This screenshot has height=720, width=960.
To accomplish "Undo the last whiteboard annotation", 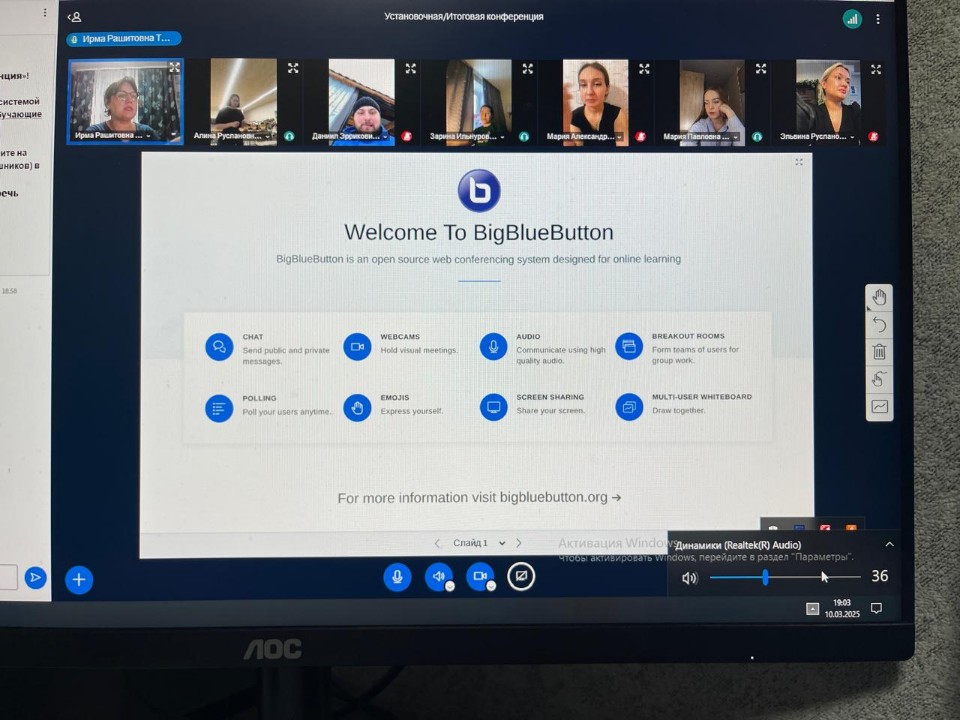I will (x=879, y=325).
